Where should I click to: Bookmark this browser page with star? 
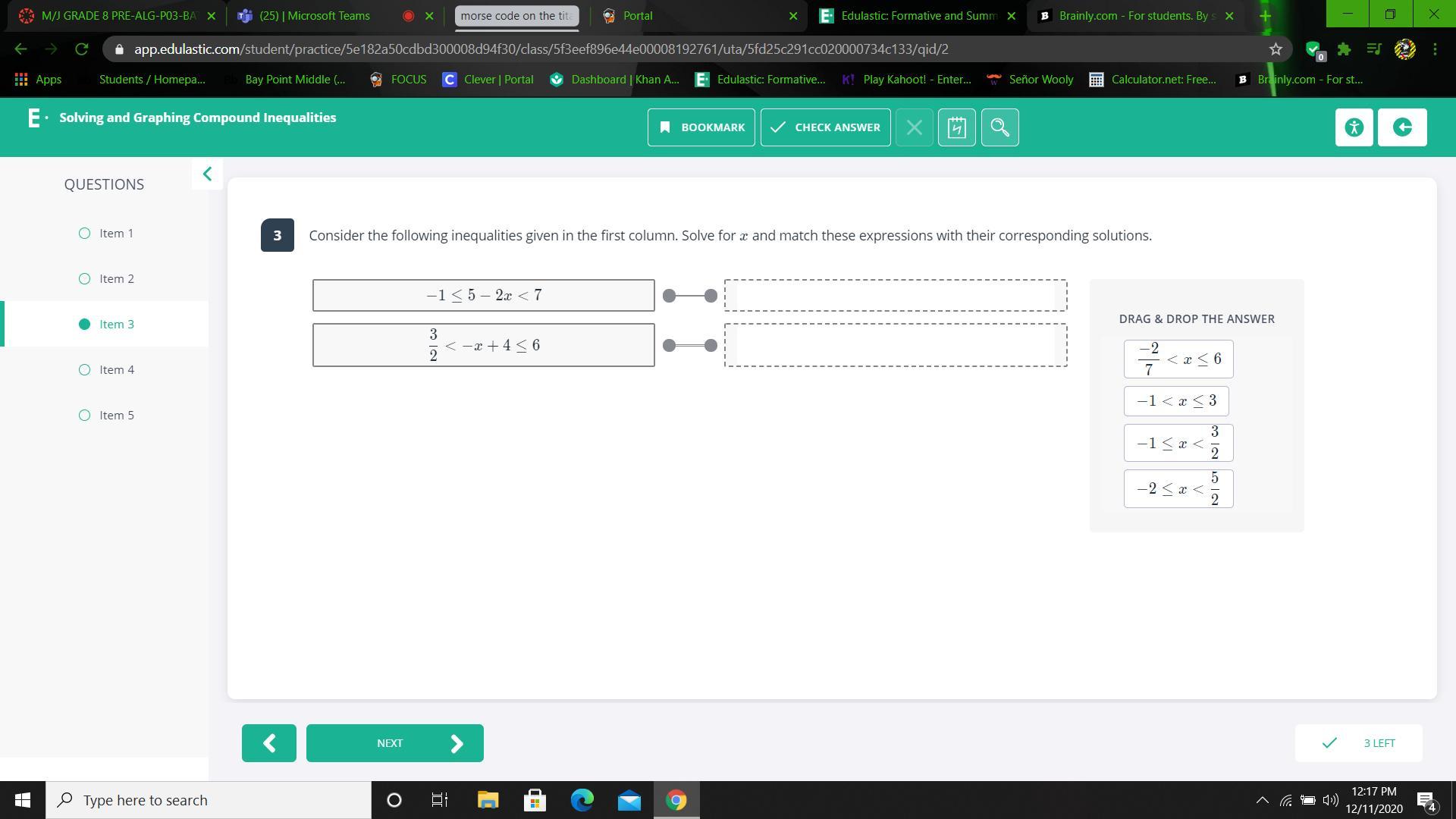coord(1276,49)
